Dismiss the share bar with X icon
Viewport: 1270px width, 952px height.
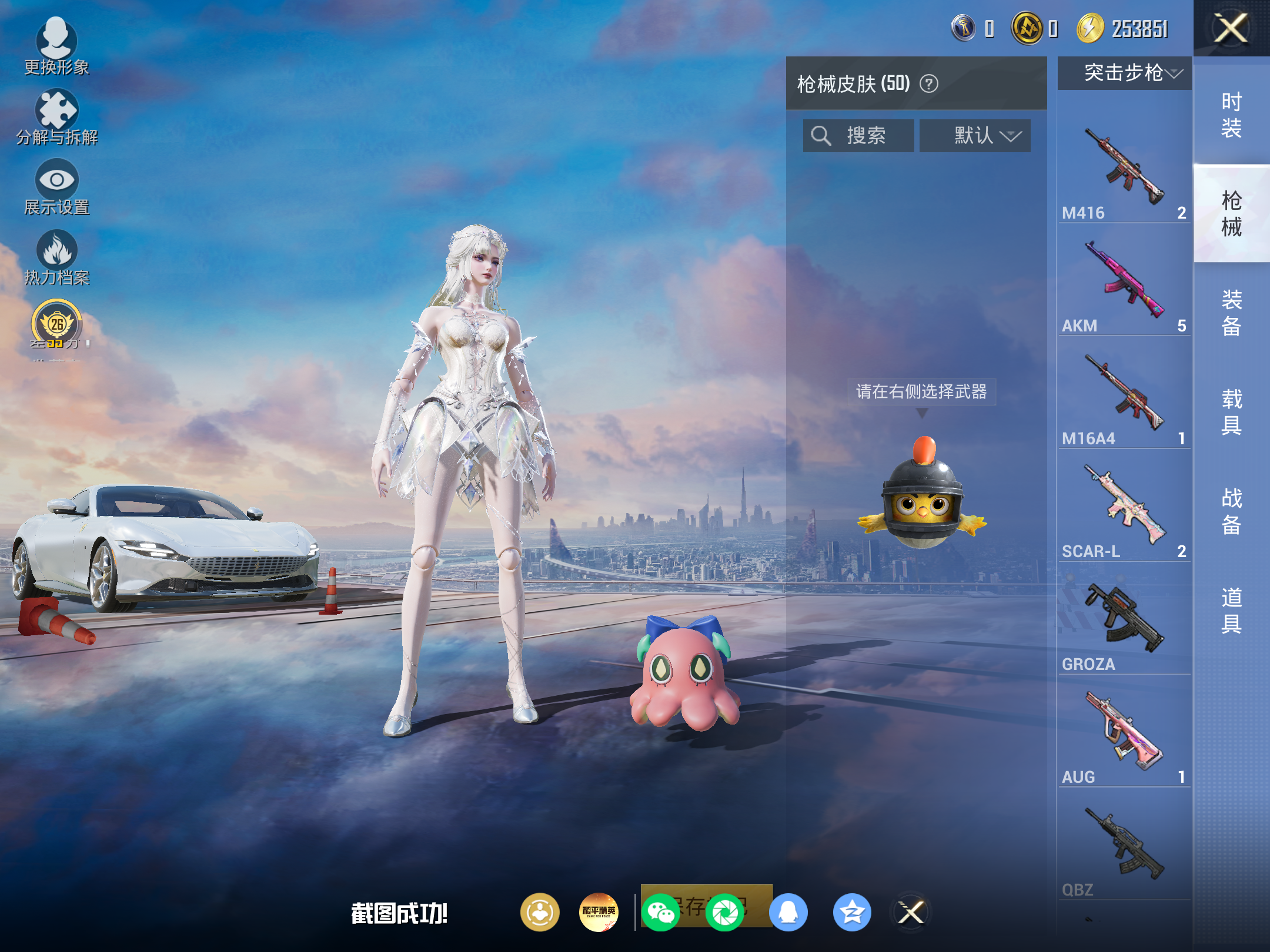(911, 913)
